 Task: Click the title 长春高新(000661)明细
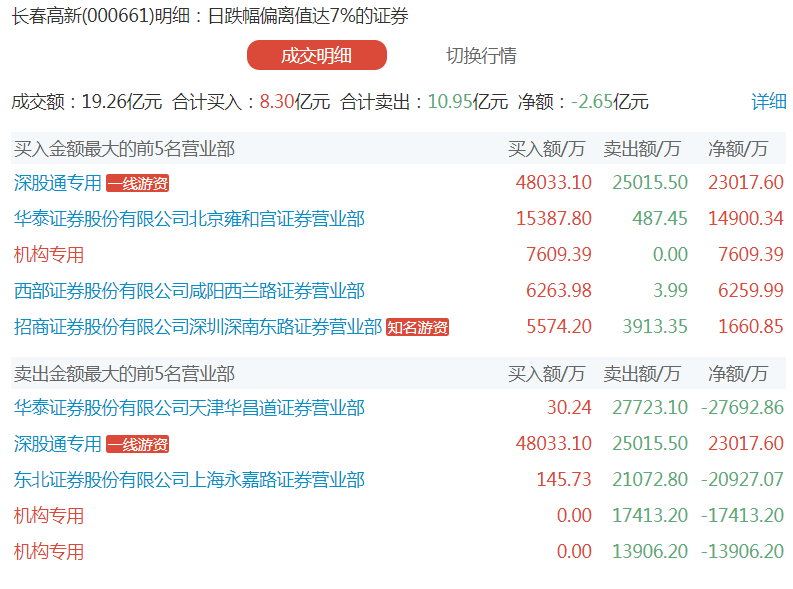100,16
